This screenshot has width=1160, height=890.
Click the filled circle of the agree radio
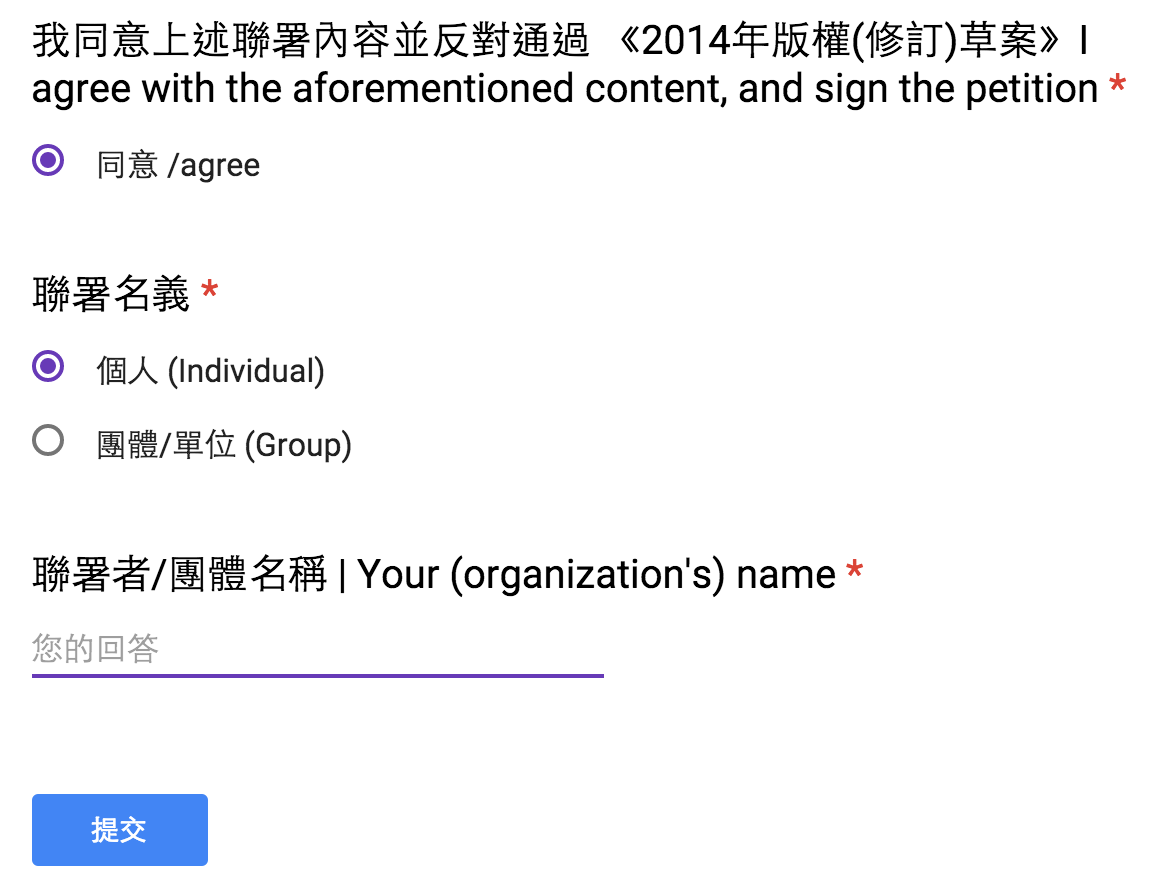pyautogui.click(x=46, y=160)
